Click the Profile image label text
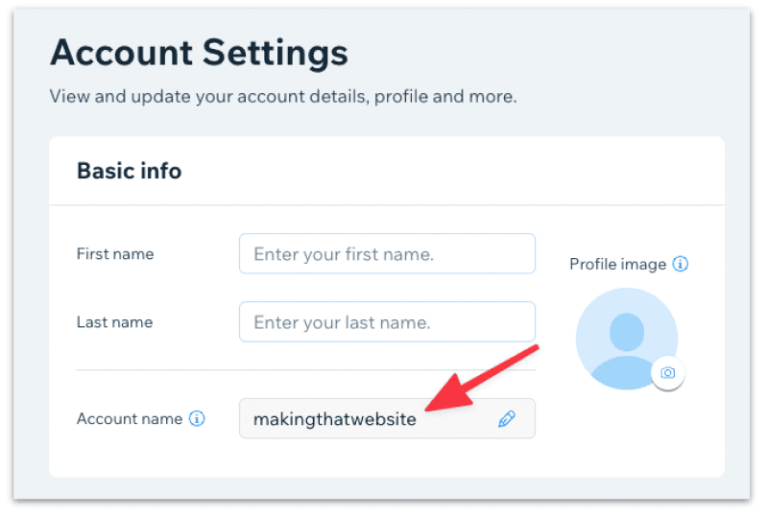 click(x=617, y=264)
